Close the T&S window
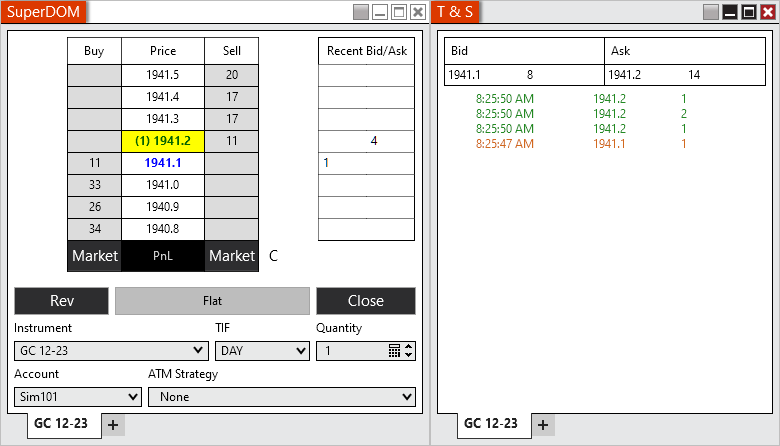 tap(767, 12)
